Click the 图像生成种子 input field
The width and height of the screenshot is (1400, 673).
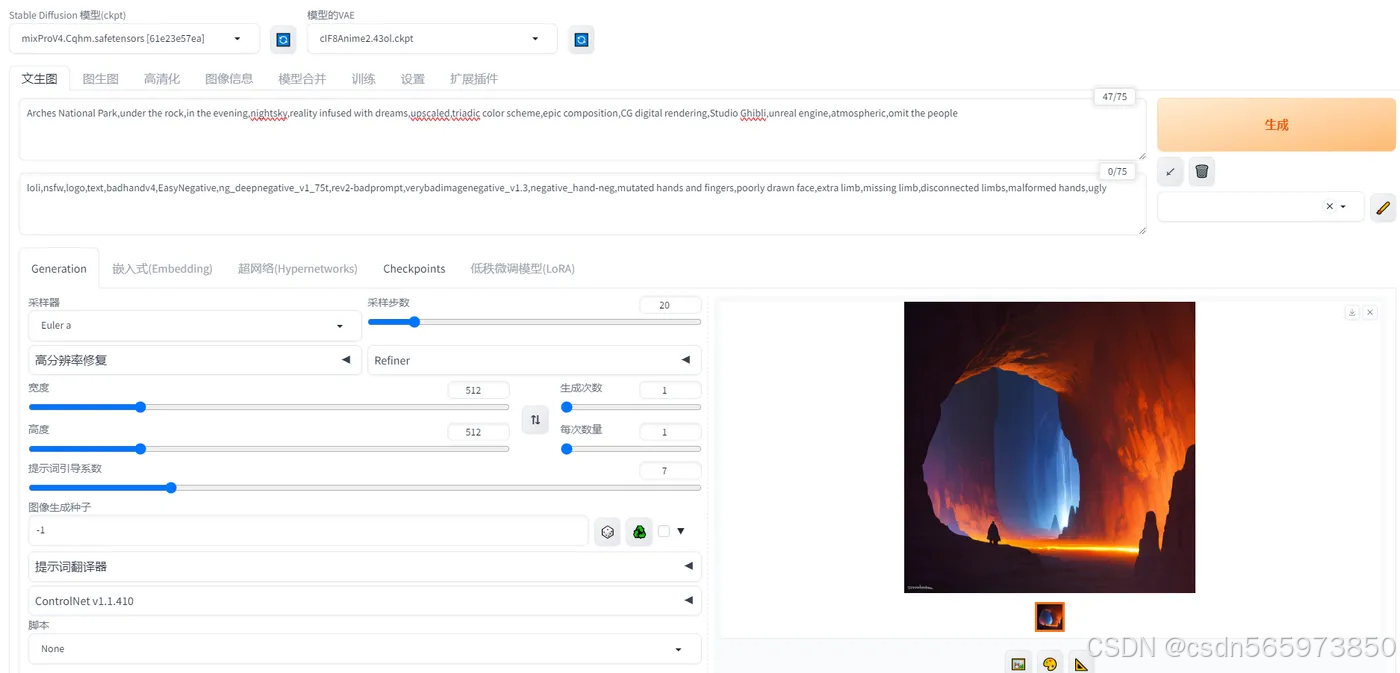[308, 531]
